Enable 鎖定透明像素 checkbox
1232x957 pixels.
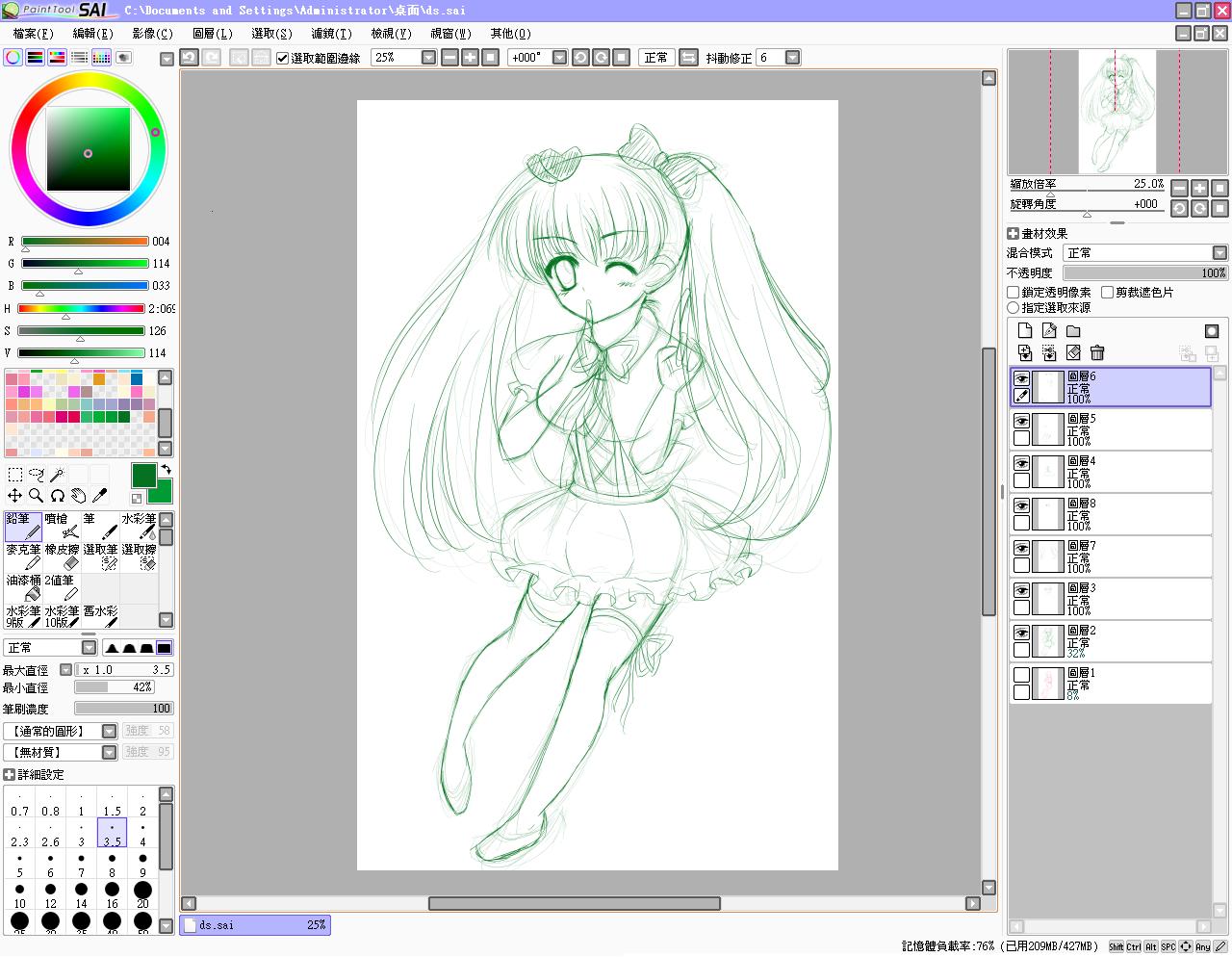point(1014,293)
